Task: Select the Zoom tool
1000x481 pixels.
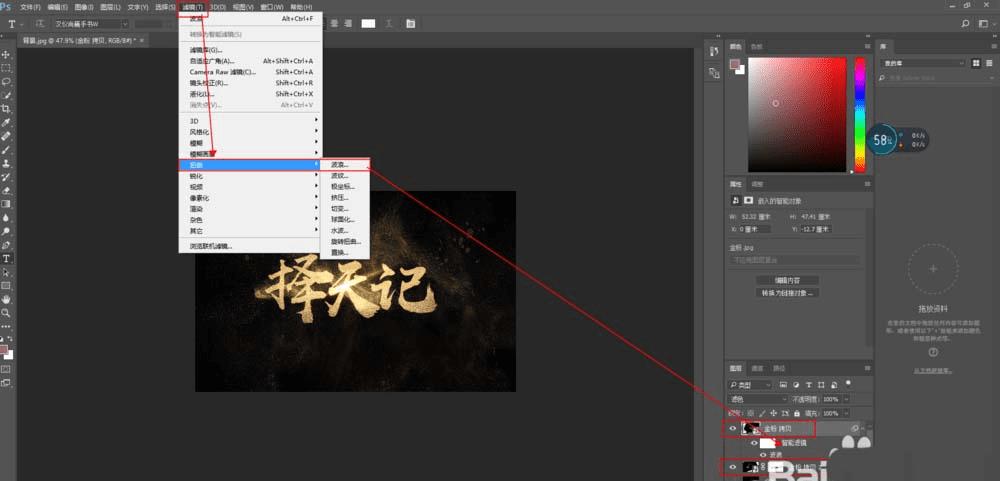Action: [x=6, y=313]
